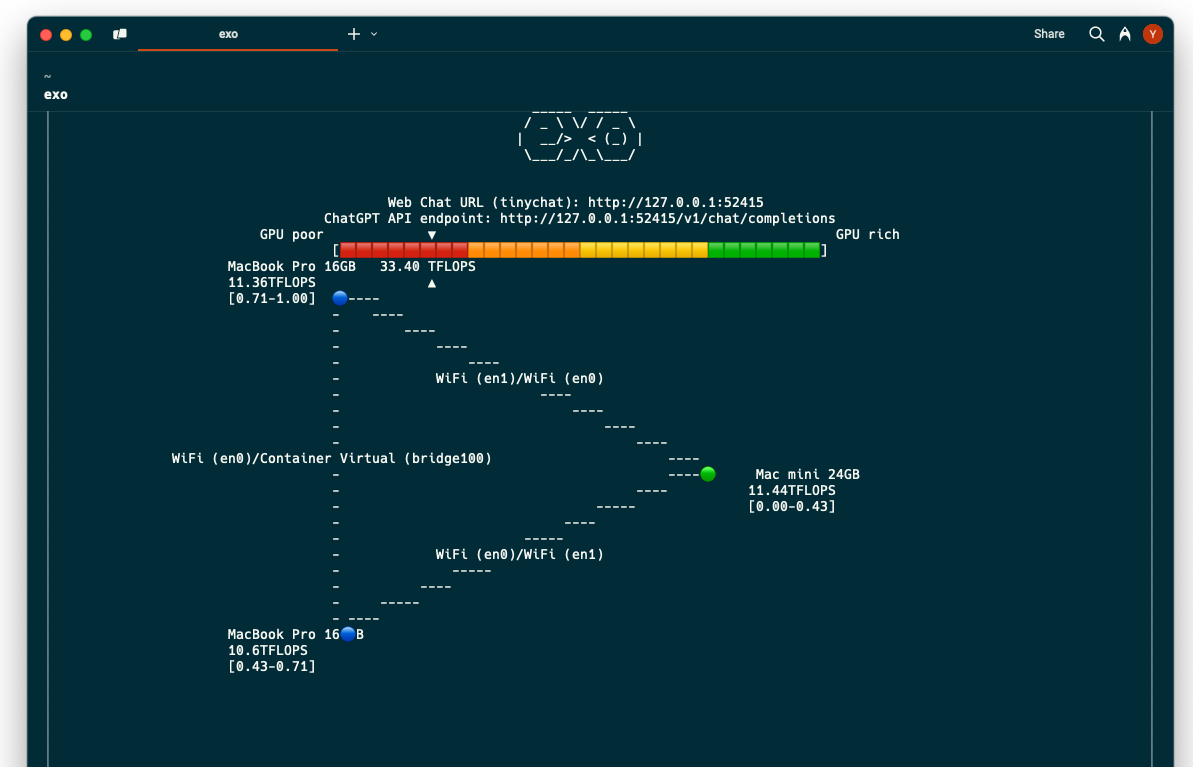Click the down-pointing marker above the GPU bar
1193x767 pixels.
tap(431, 235)
